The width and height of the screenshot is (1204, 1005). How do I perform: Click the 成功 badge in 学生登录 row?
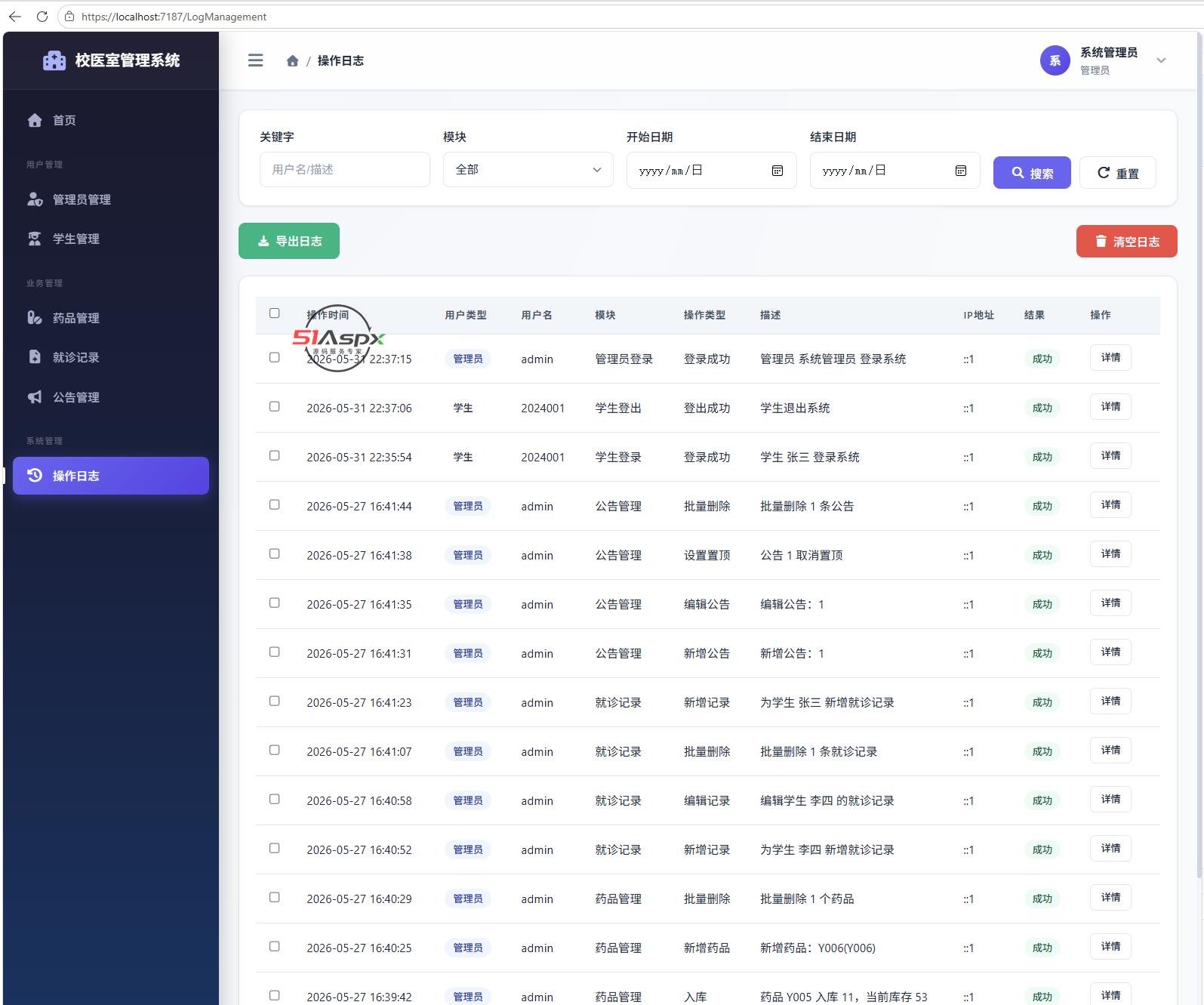tap(1042, 457)
